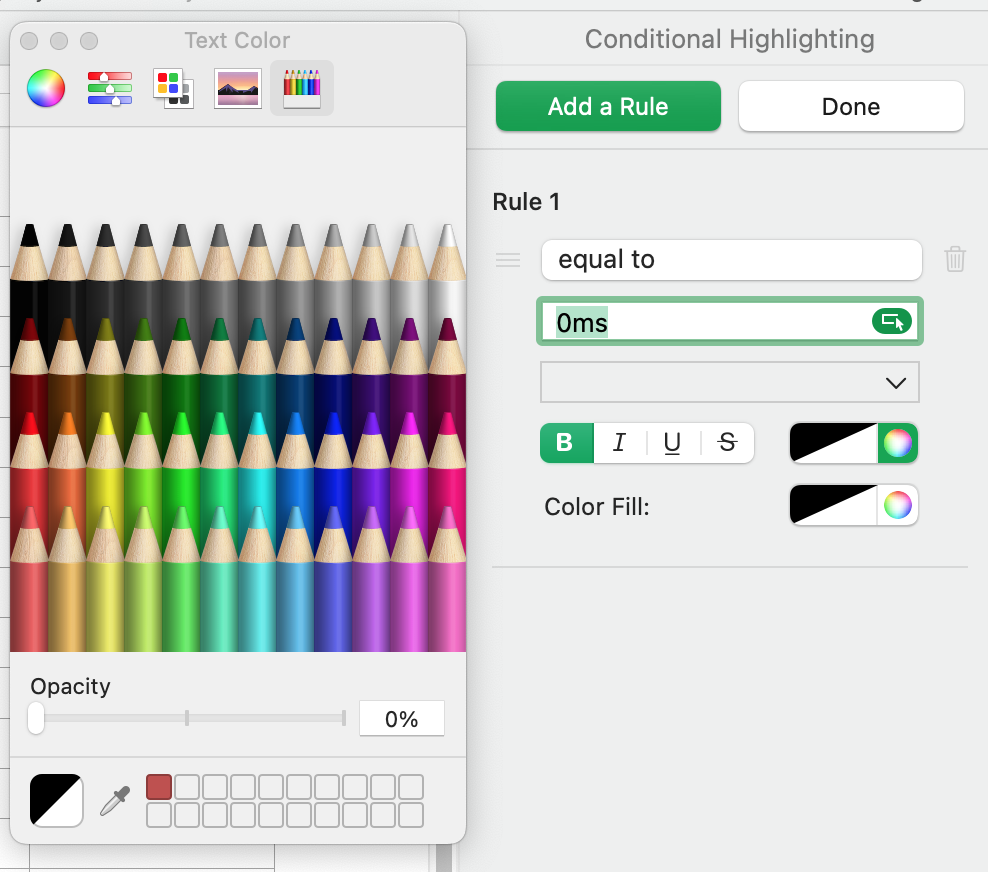Open the color wheel picker tab

tap(46, 88)
